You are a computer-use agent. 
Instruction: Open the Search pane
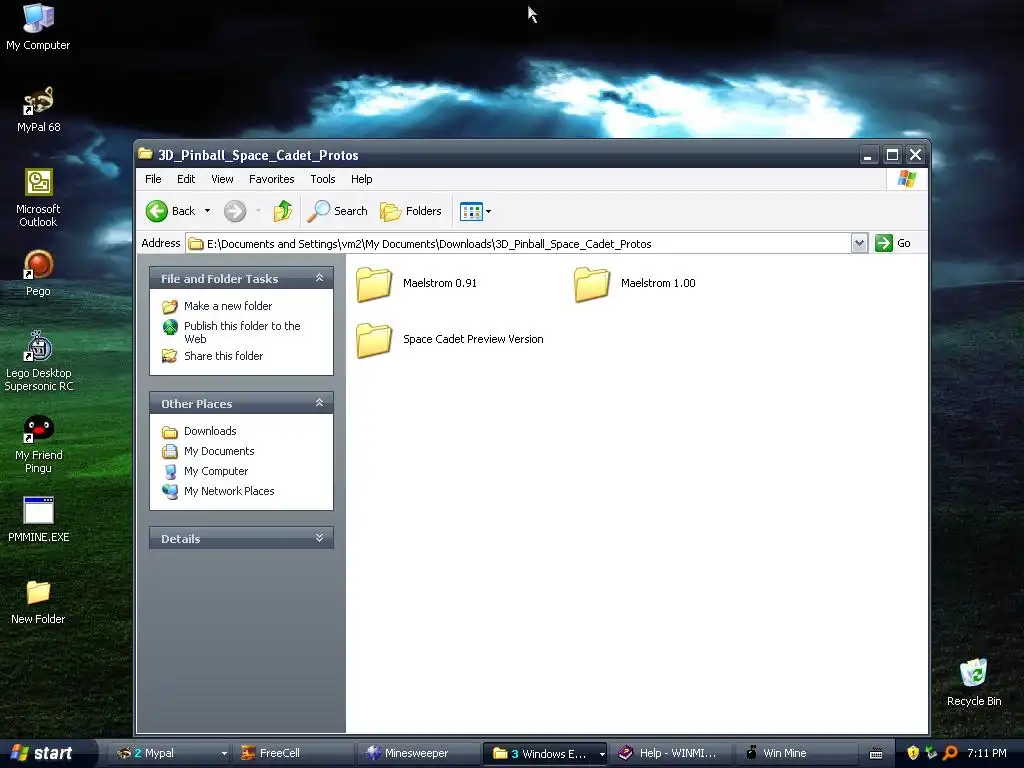coord(338,211)
